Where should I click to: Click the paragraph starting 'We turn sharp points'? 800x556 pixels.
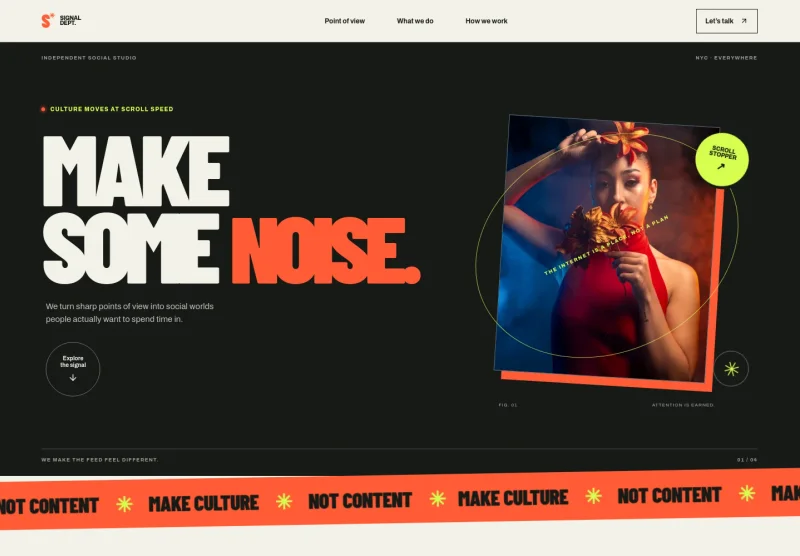click(x=130, y=313)
